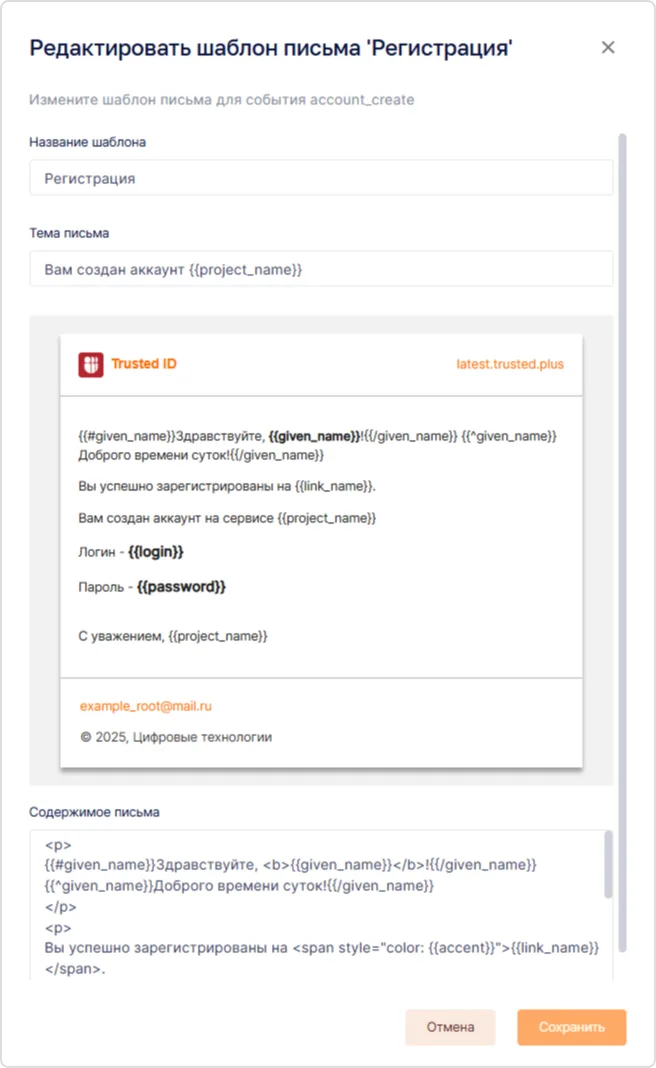Image resolution: width=656 pixels, height=1068 pixels.
Task: Save the template with 'Сохранить'
Action: tap(571, 1027)
